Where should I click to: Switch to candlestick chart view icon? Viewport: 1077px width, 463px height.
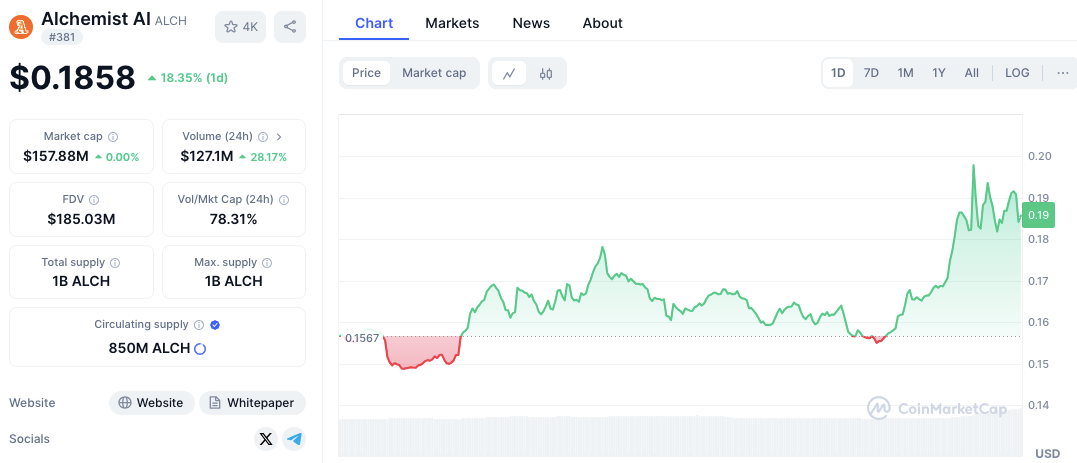tap(546, 74)
